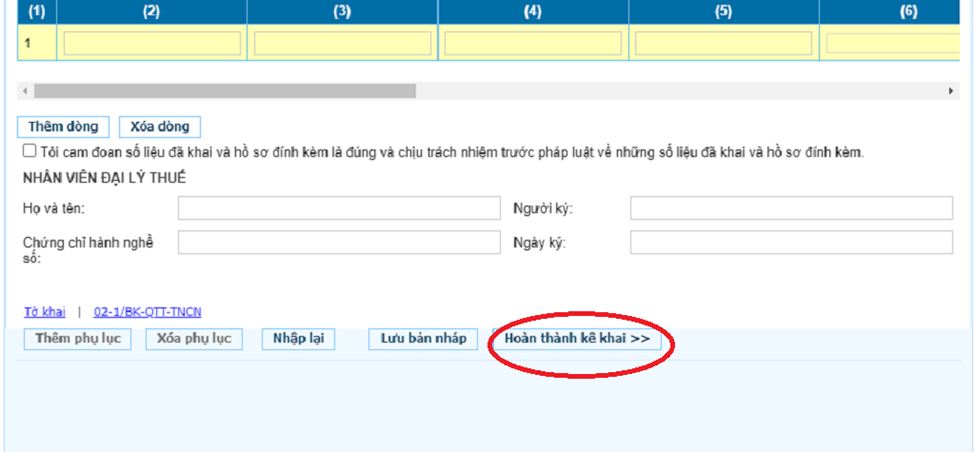975x453 pixels.
Task: Click the Người ký input field
Action: click(792, 208)
